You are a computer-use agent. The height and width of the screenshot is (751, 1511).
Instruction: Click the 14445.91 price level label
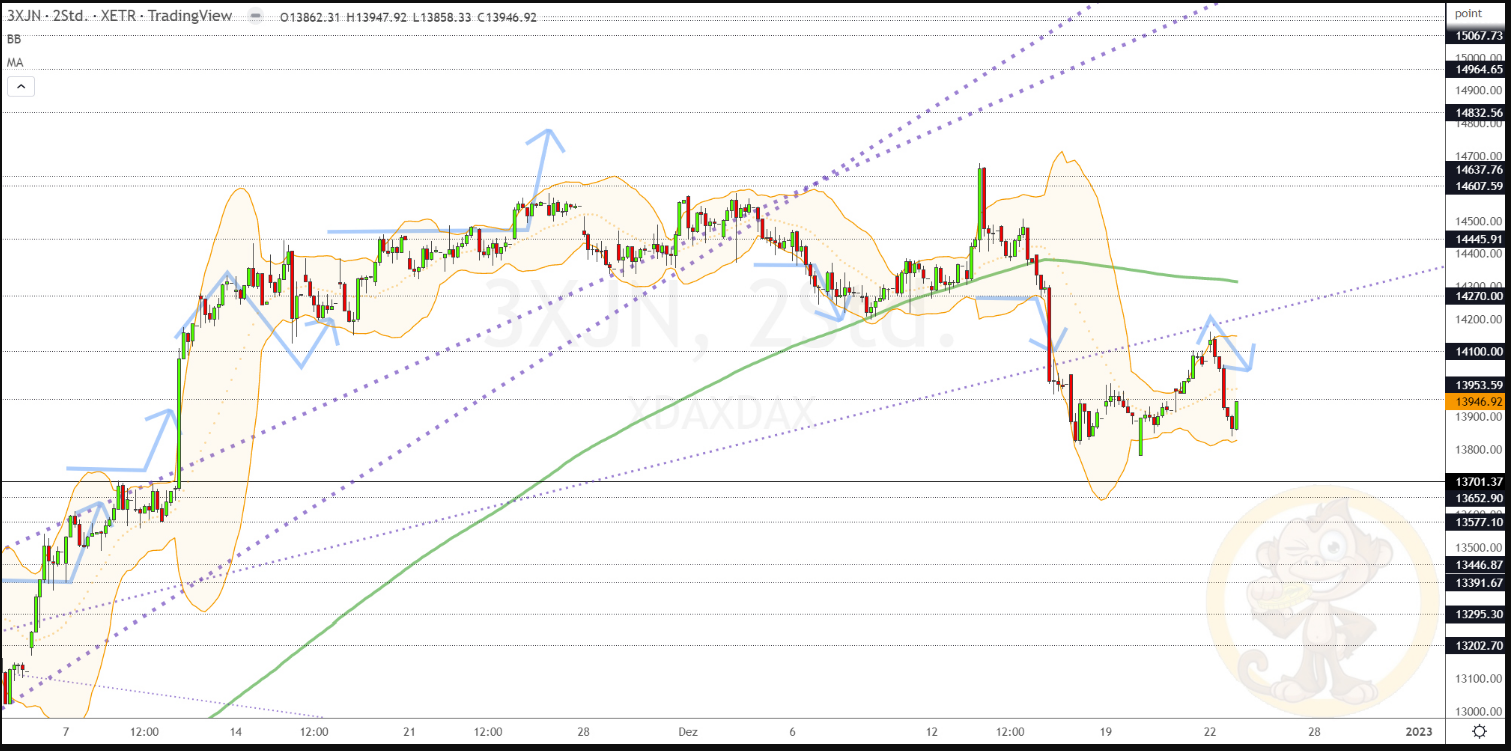[1478, 239]
